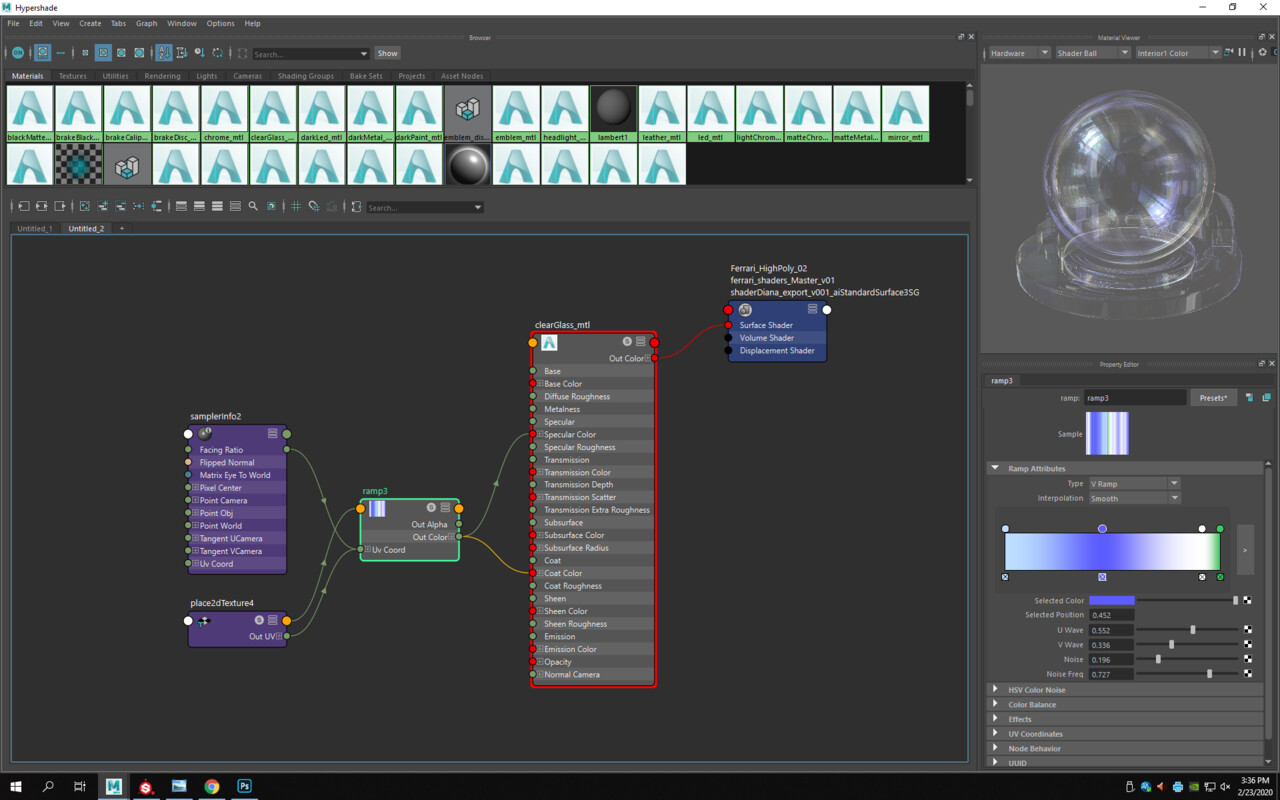
Task: Click the ramp3 node swatch icon
Action: [377, 508]
